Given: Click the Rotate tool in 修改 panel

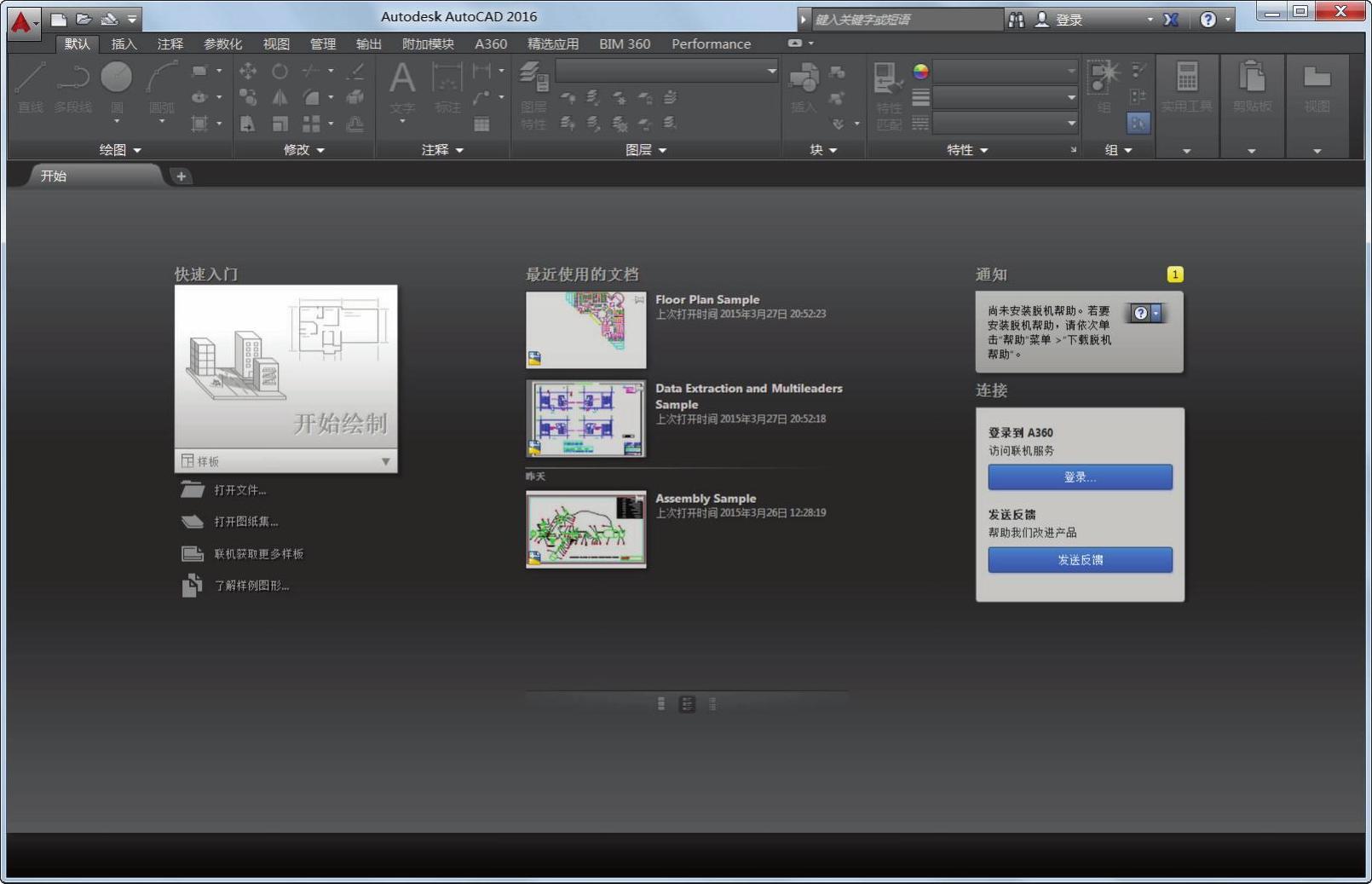Looking at the screenshot, I should click(280, 72).
